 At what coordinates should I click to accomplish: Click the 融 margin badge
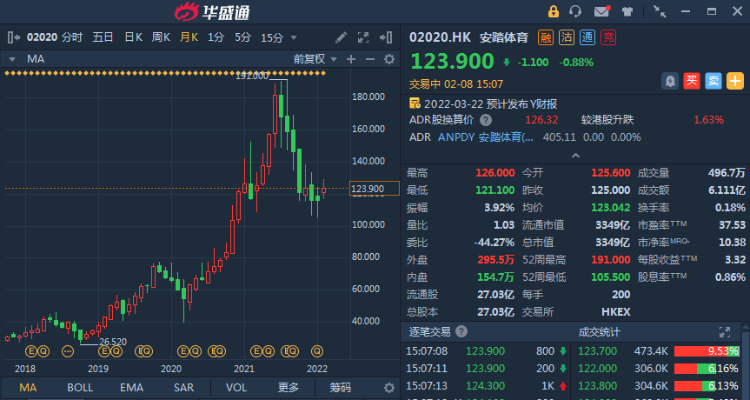tap(546, 37)
